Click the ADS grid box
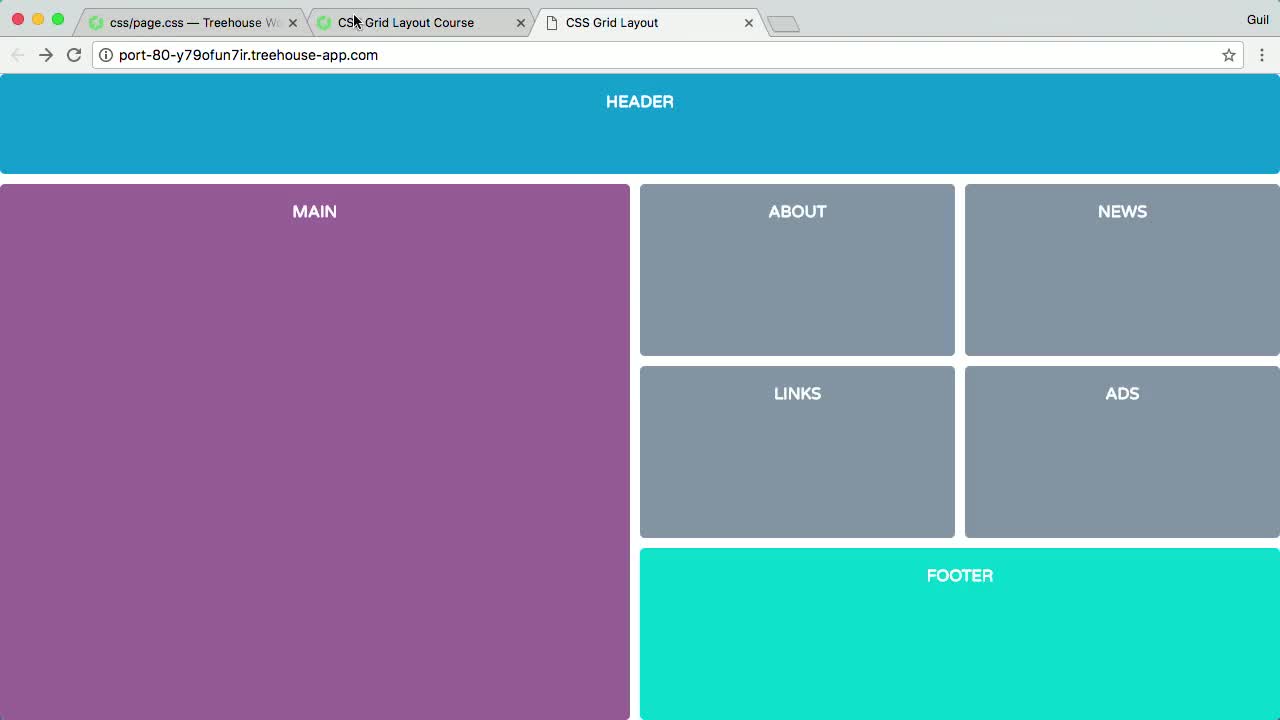This screenshot has height=720, width=1280. [x=1122, y=451]
